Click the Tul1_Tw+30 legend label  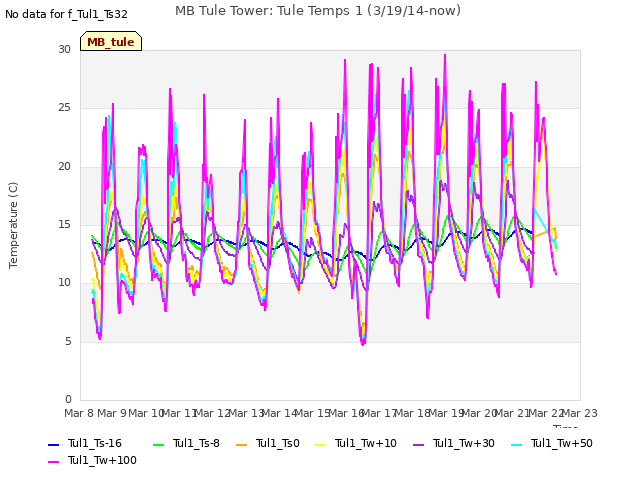(x=464, y=443)
